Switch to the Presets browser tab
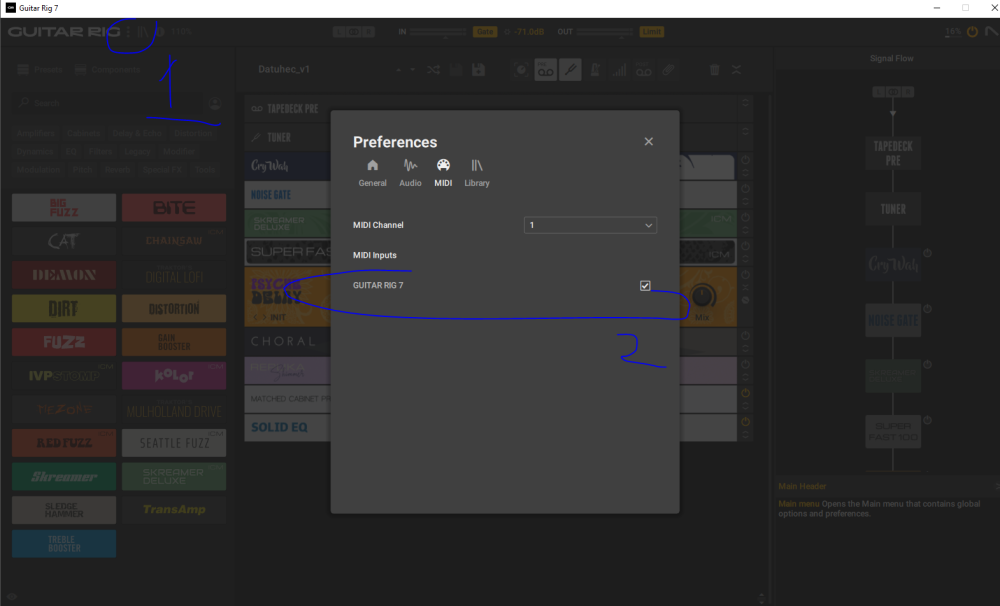1000x606 pixels. click(40, 69)
